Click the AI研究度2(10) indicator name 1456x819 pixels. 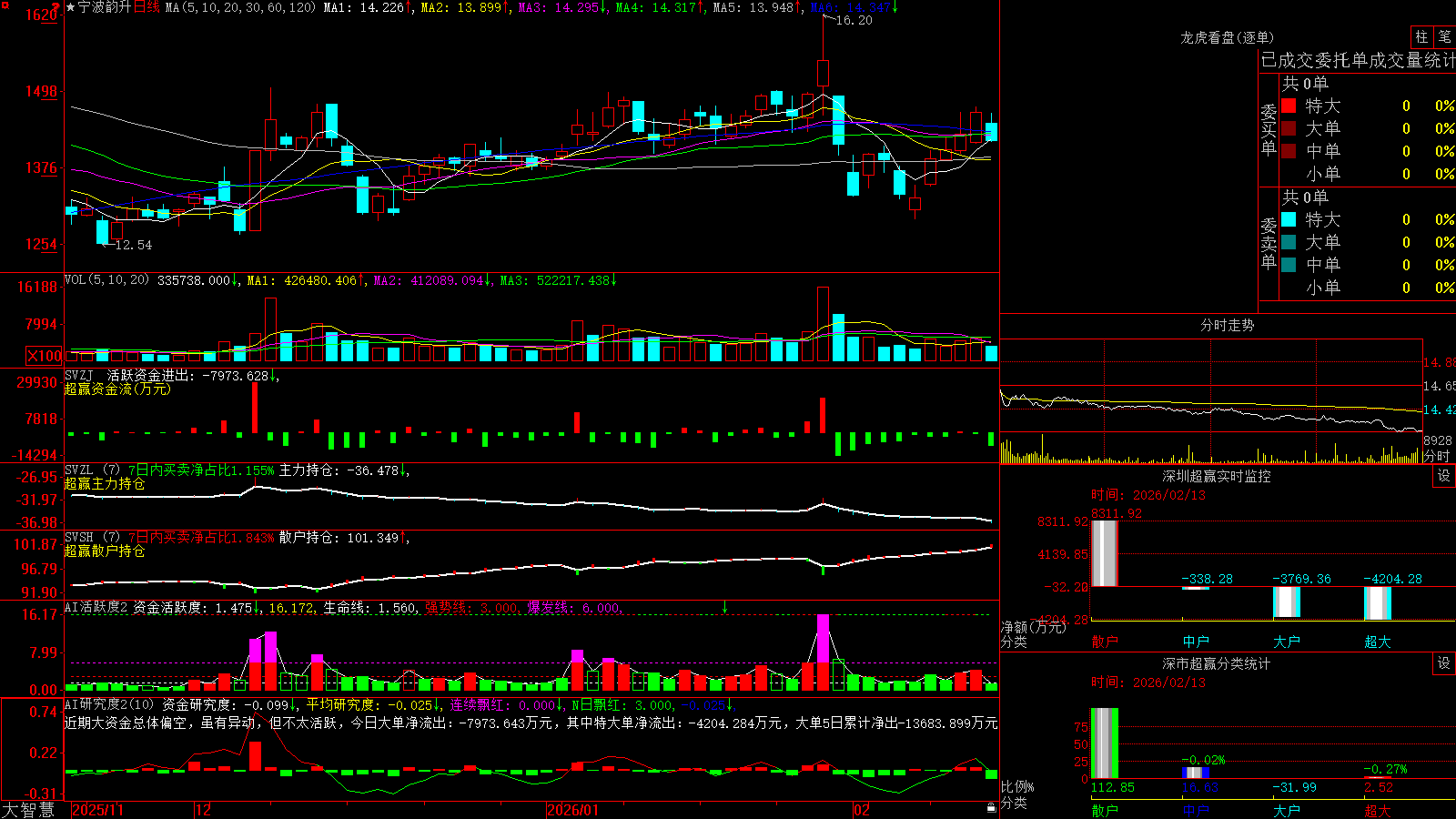click(x=109, y=704)
